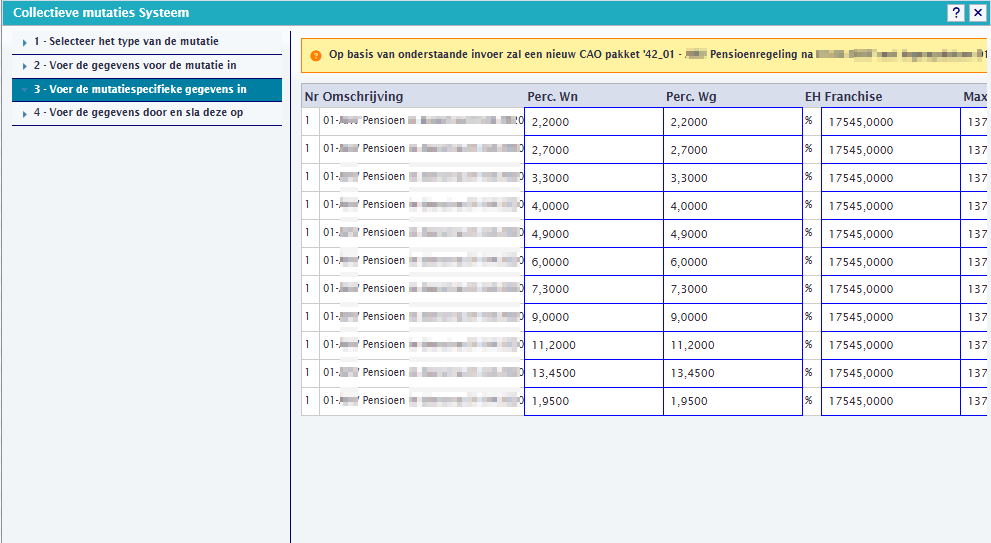This screenshot has width=991, height=543.
Task: Open step 4 - Voer de gegevens door en sla deze op
Action: [x=147, y=113]
